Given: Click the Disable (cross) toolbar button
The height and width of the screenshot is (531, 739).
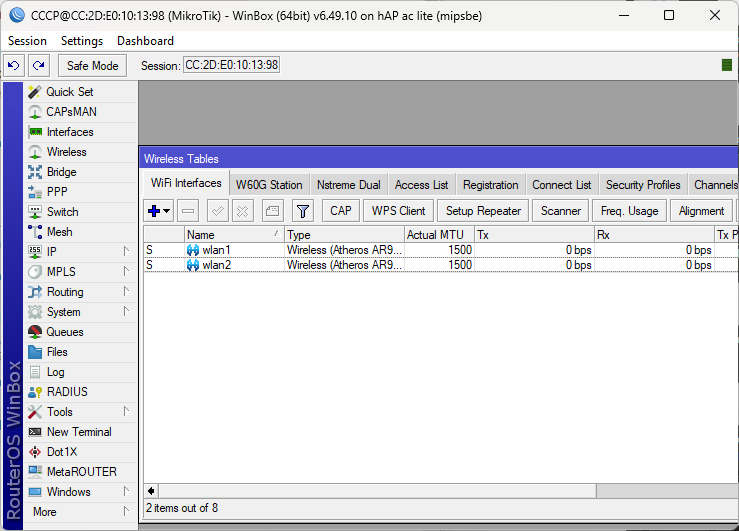Looking at the screenshot, I should (x=243, y=211).
